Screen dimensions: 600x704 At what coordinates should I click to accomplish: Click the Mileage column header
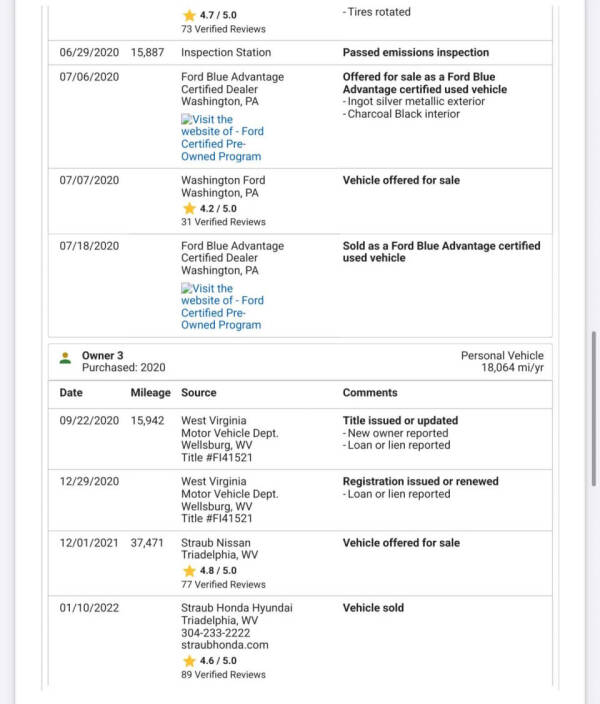[x=150, y=393]
